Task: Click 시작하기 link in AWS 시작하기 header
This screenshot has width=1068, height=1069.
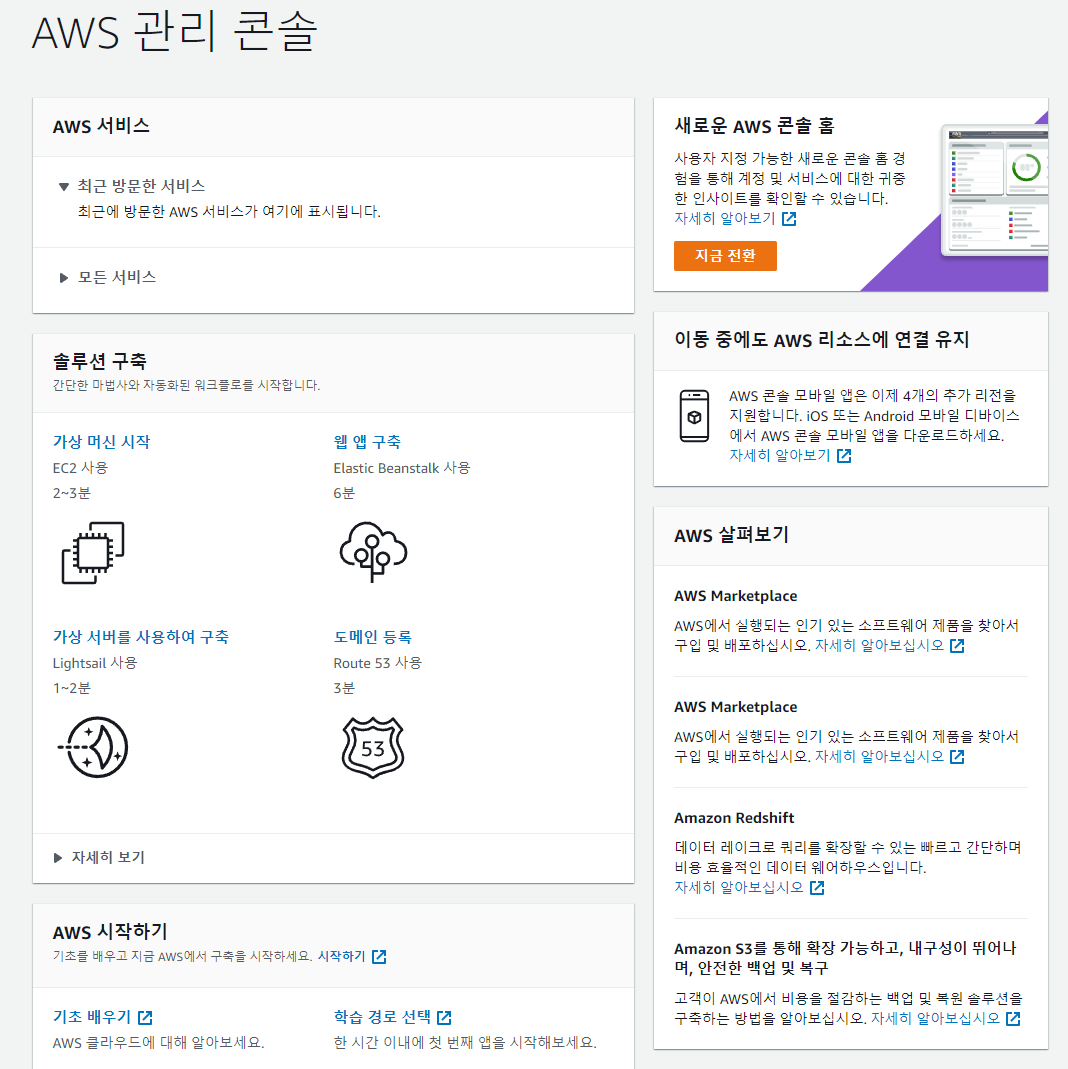Action: click(341, 957)
